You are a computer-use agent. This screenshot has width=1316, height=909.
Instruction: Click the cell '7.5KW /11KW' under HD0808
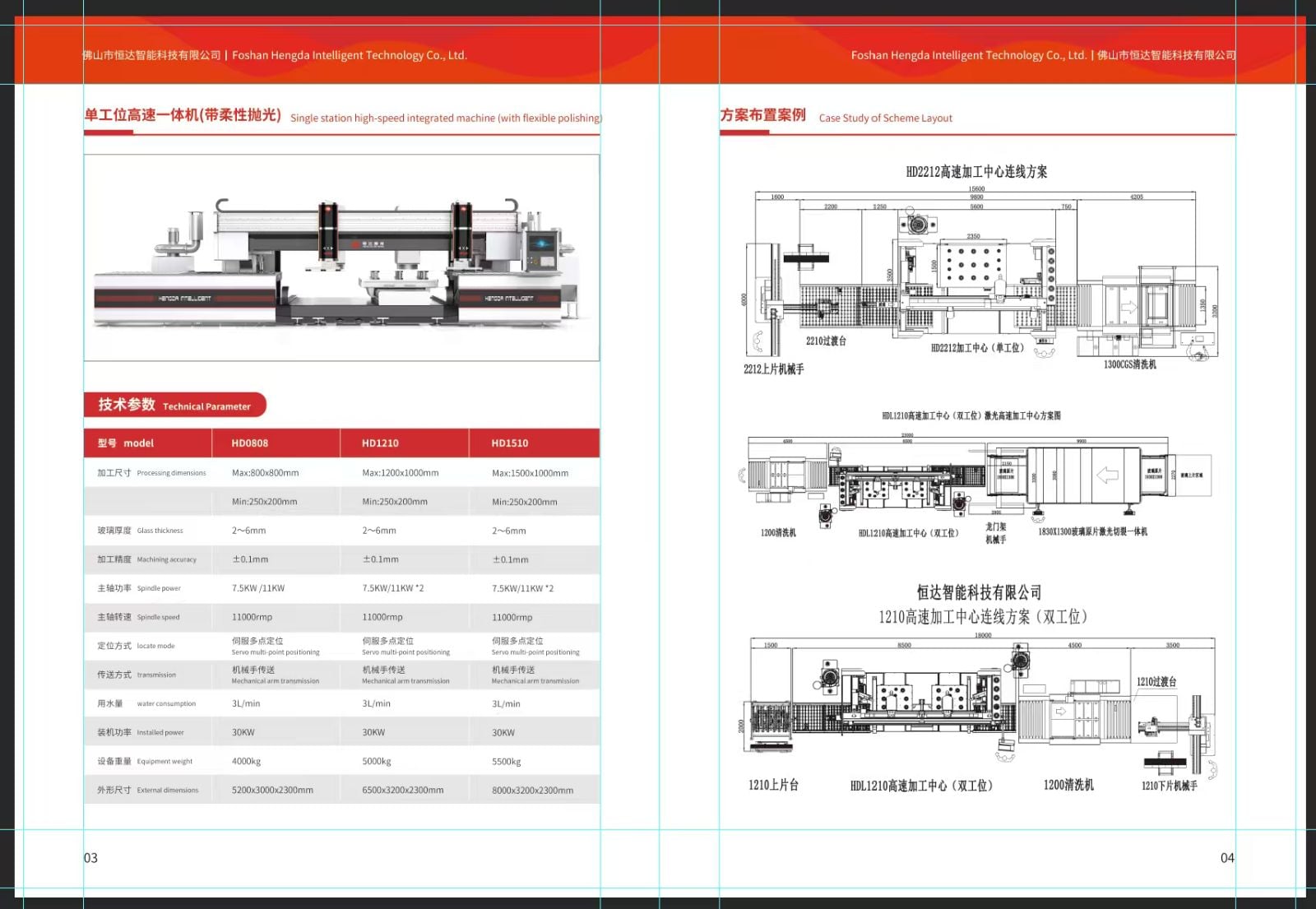click(x=258, y=588)
